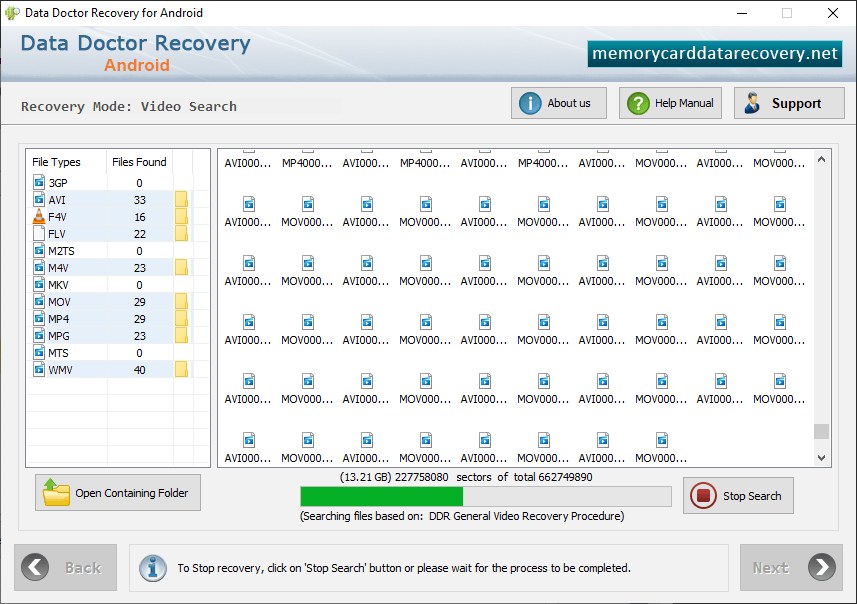
Task: Click Recovery Mode: Video Search label
Action: pos(129,106)
